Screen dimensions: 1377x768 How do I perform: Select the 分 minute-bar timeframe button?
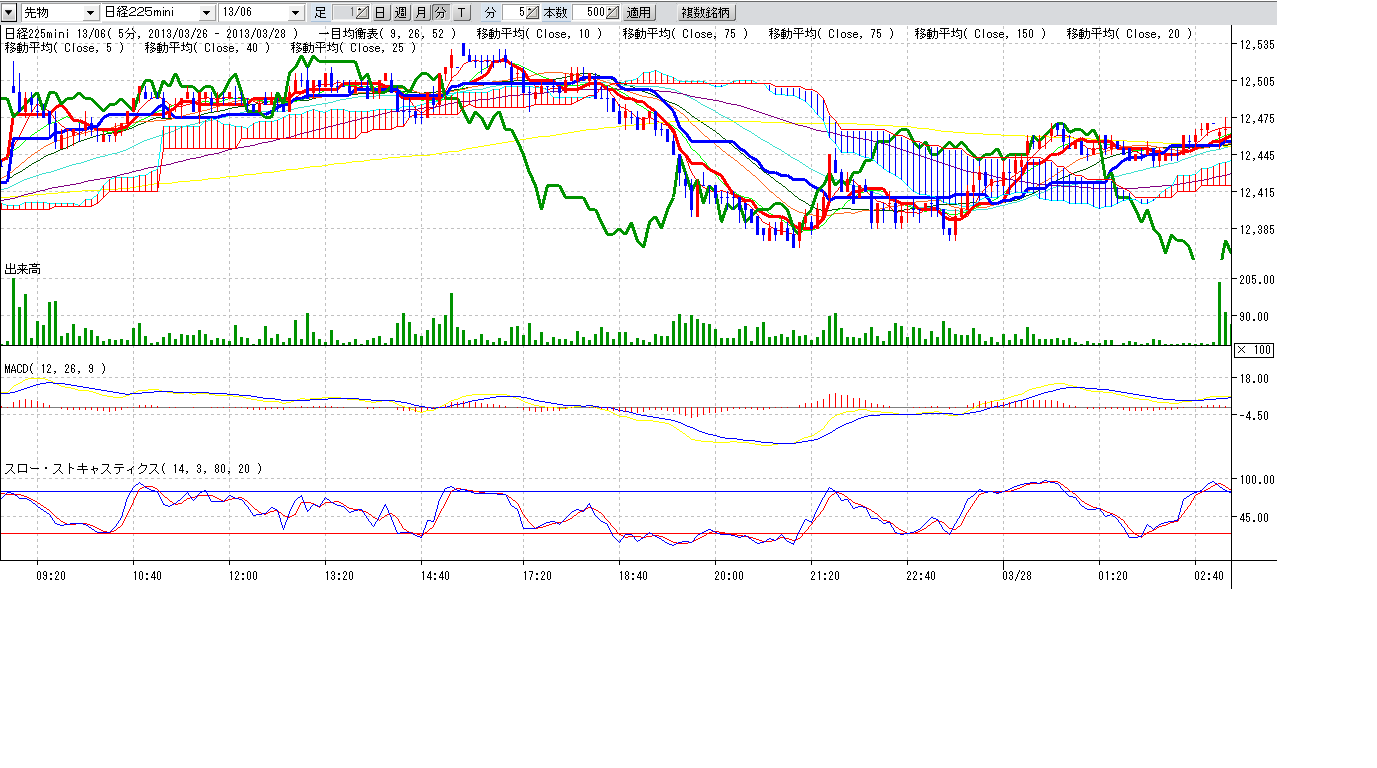(440, 13)
